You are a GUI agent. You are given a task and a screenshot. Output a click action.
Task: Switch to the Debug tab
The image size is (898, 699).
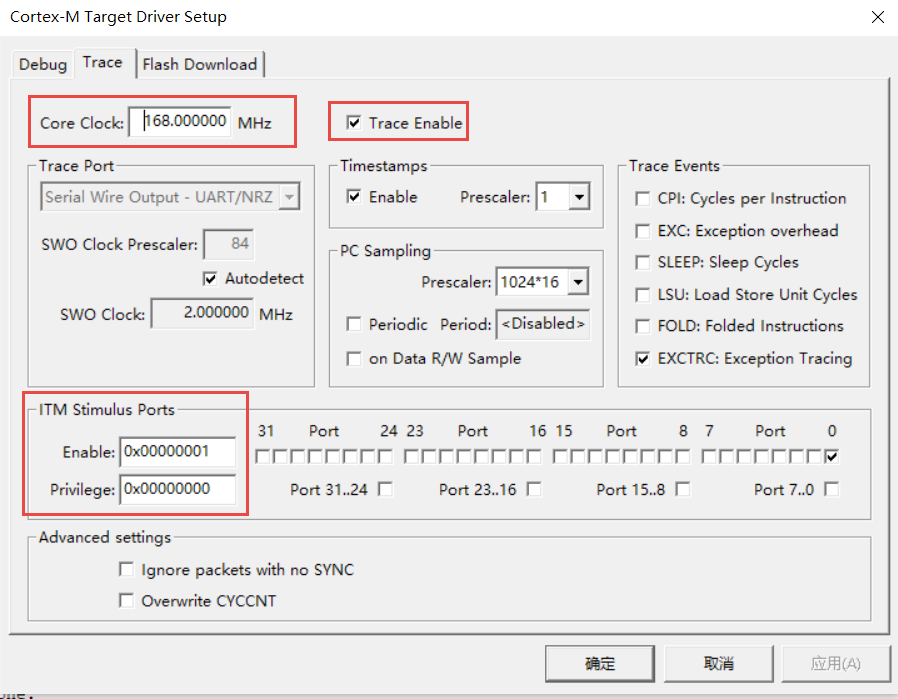point(42,63)
